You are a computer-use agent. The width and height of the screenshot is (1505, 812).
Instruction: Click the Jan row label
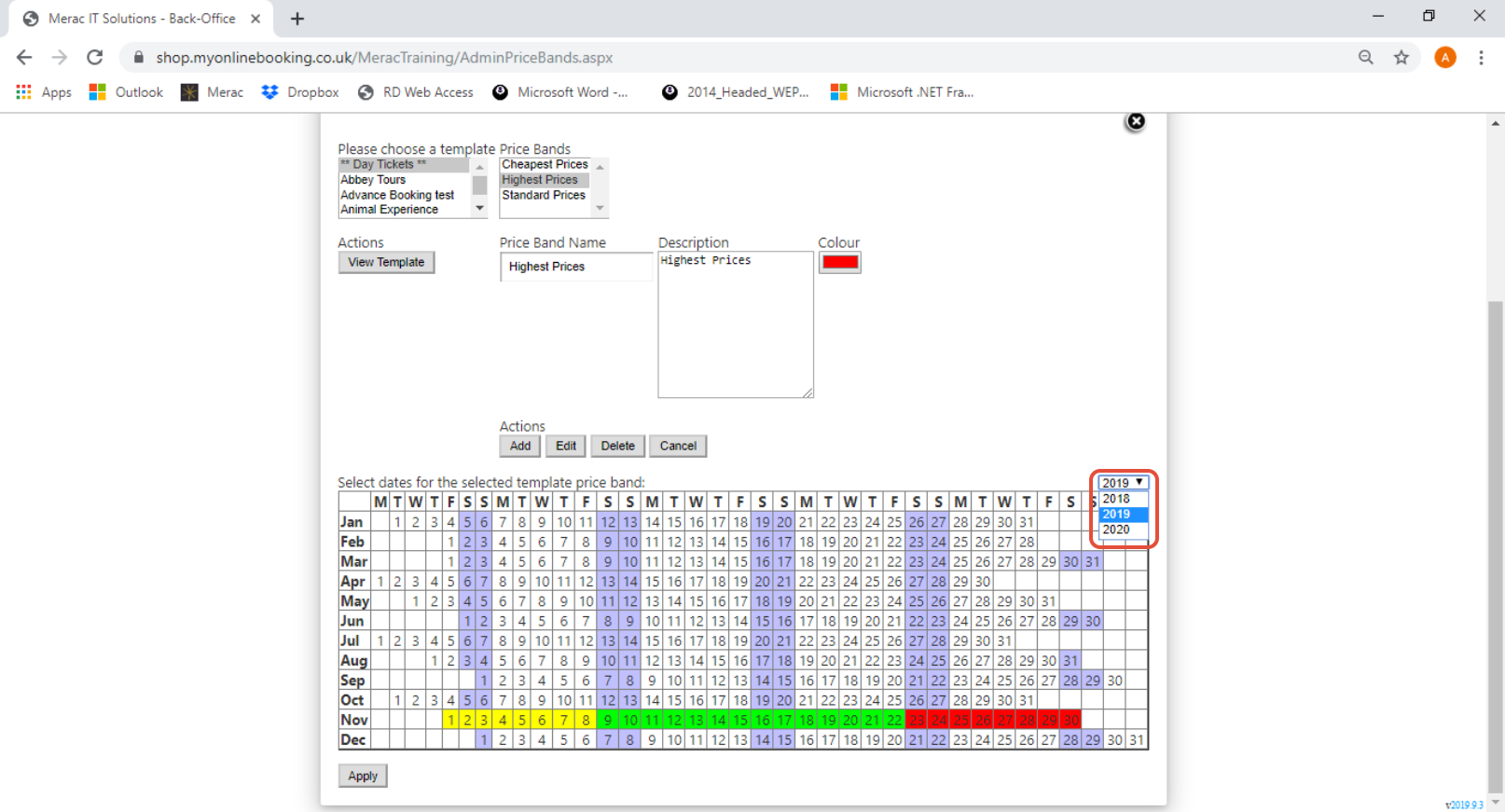click(x=352, y=523)
